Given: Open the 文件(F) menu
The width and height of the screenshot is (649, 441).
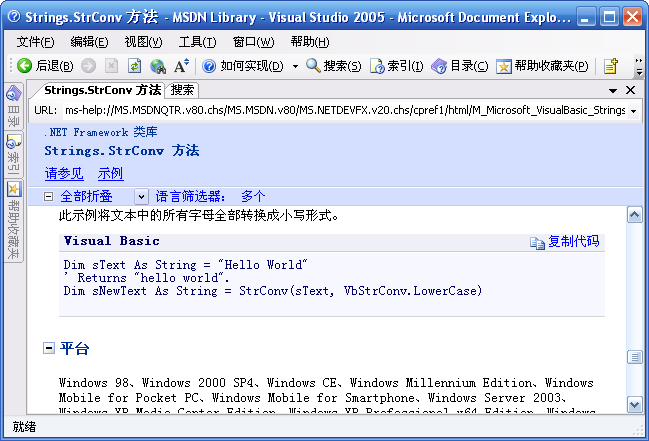Looking at the screenshot, I should pyautogui.click(x=35, y=42).
